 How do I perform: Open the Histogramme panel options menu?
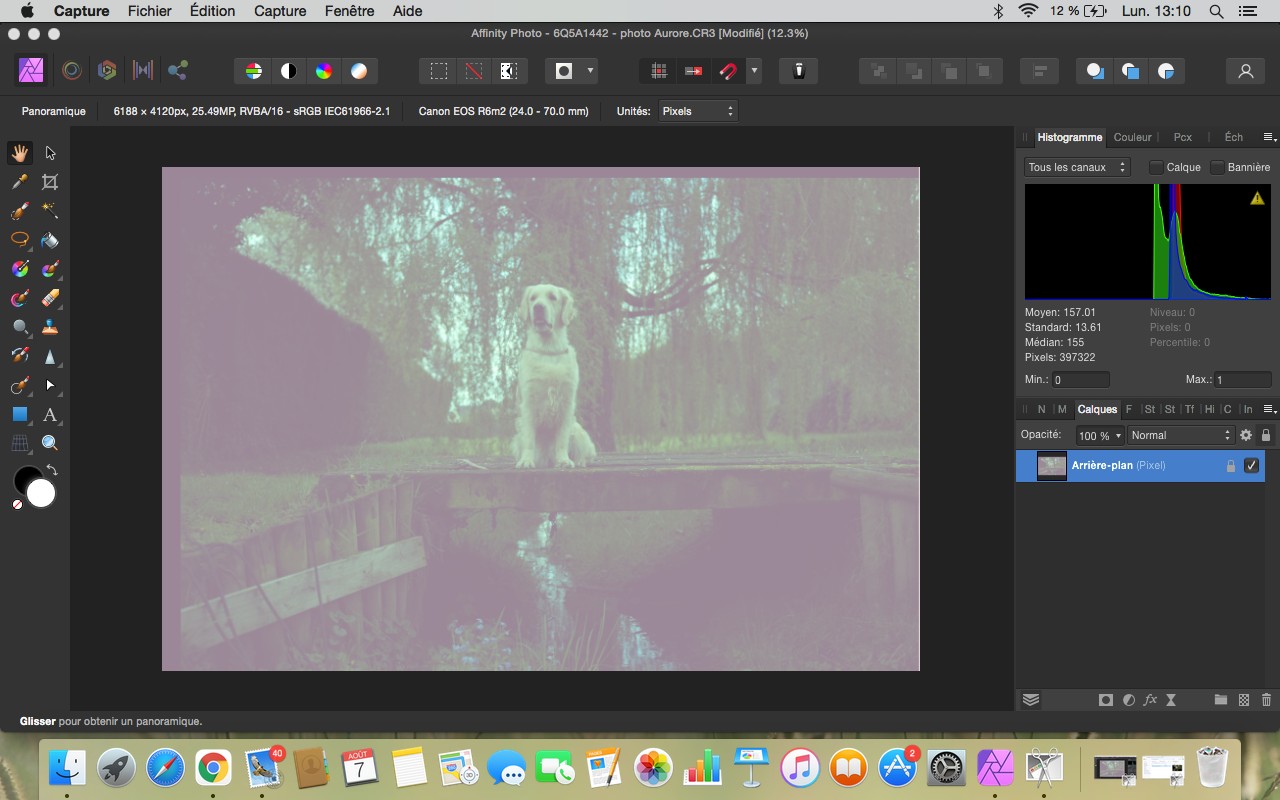(x=1269, y=137)
